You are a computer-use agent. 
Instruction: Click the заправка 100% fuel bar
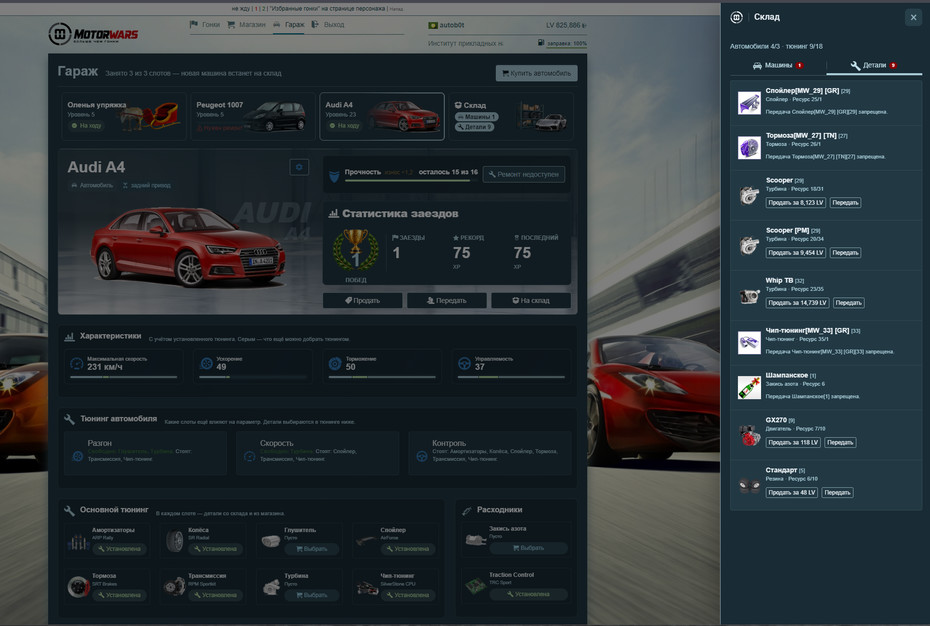pos(566,43)
